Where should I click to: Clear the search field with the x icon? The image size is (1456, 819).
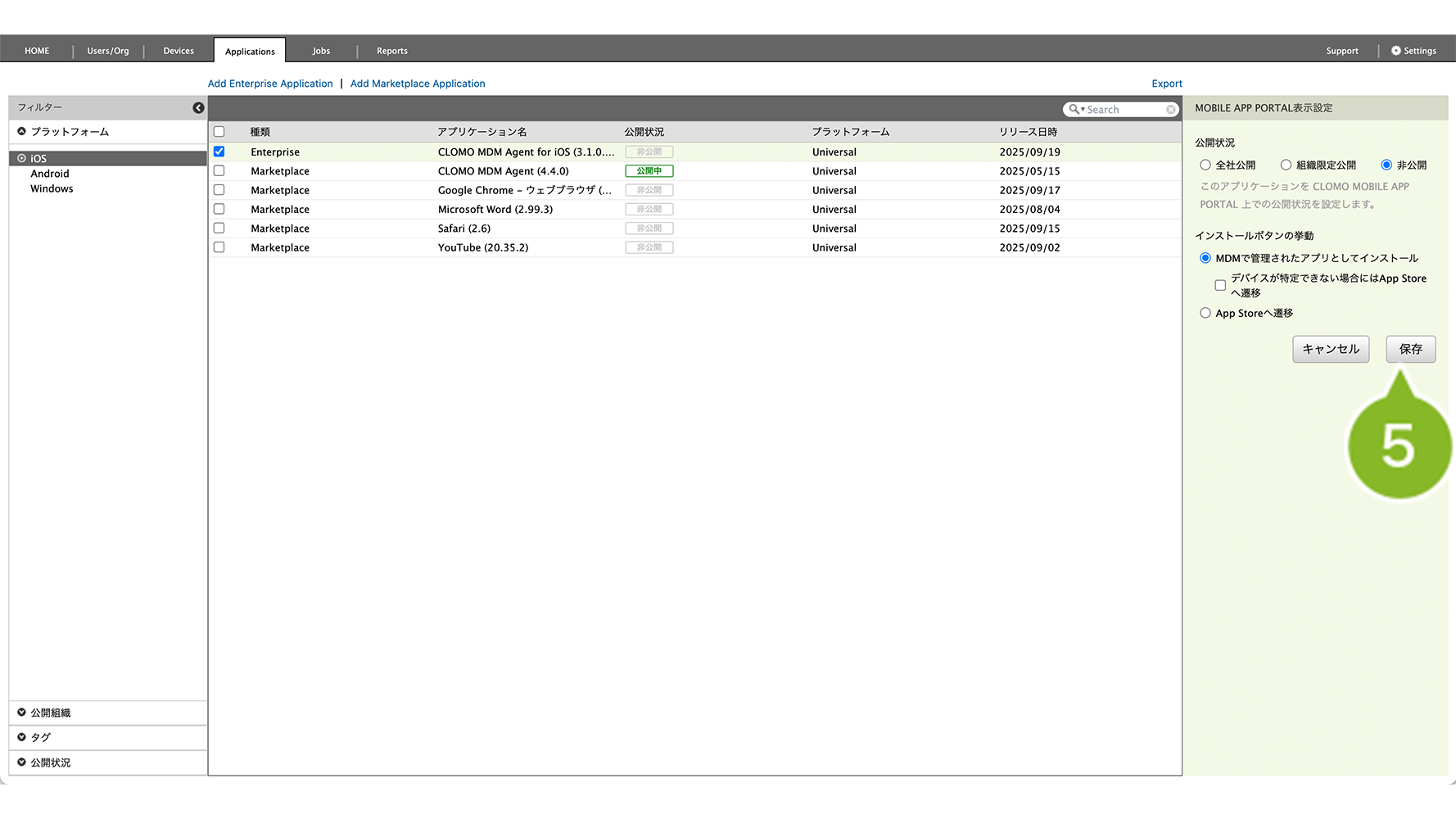(1171, 110)
